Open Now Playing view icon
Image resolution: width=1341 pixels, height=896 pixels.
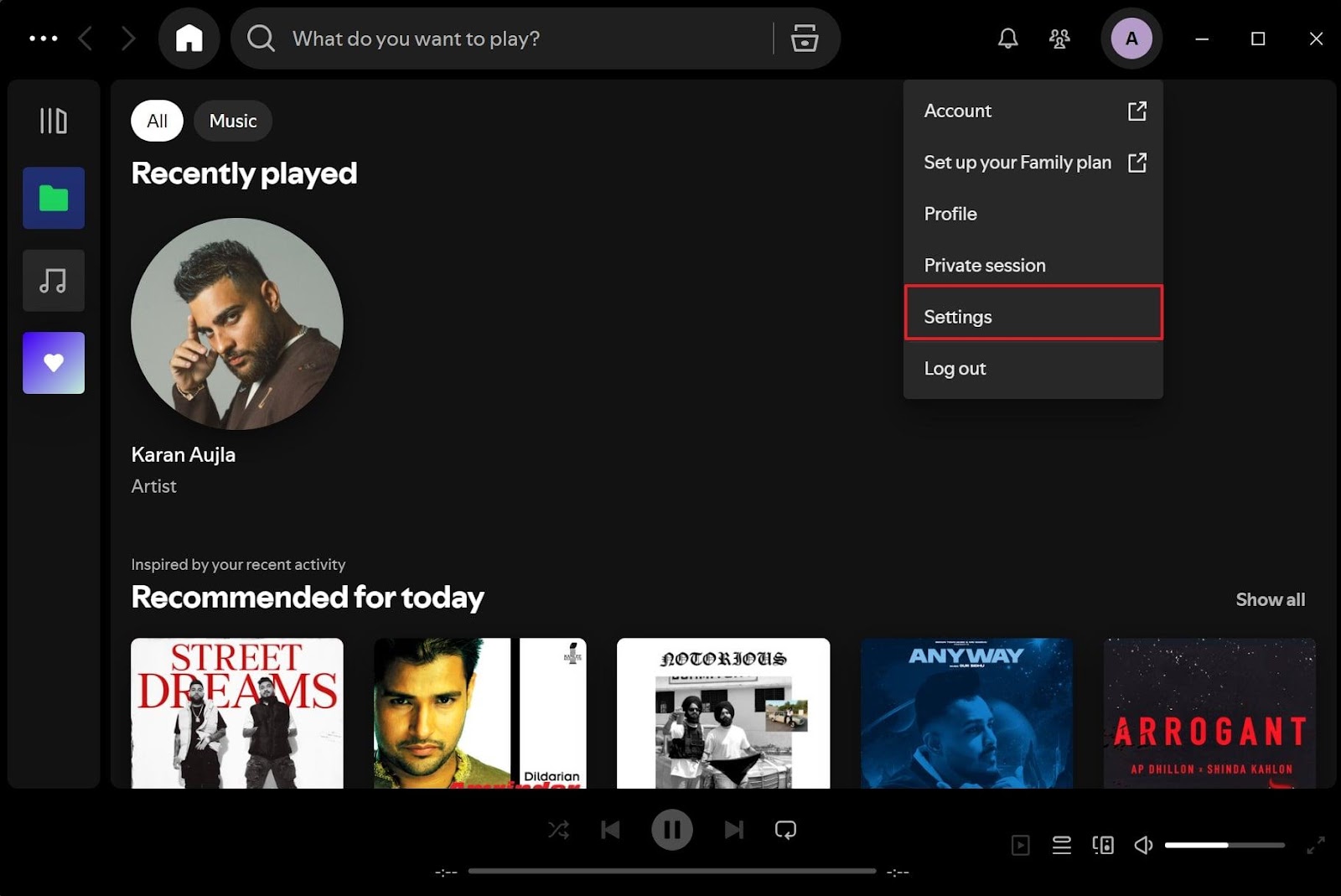tap(1020, 845)
